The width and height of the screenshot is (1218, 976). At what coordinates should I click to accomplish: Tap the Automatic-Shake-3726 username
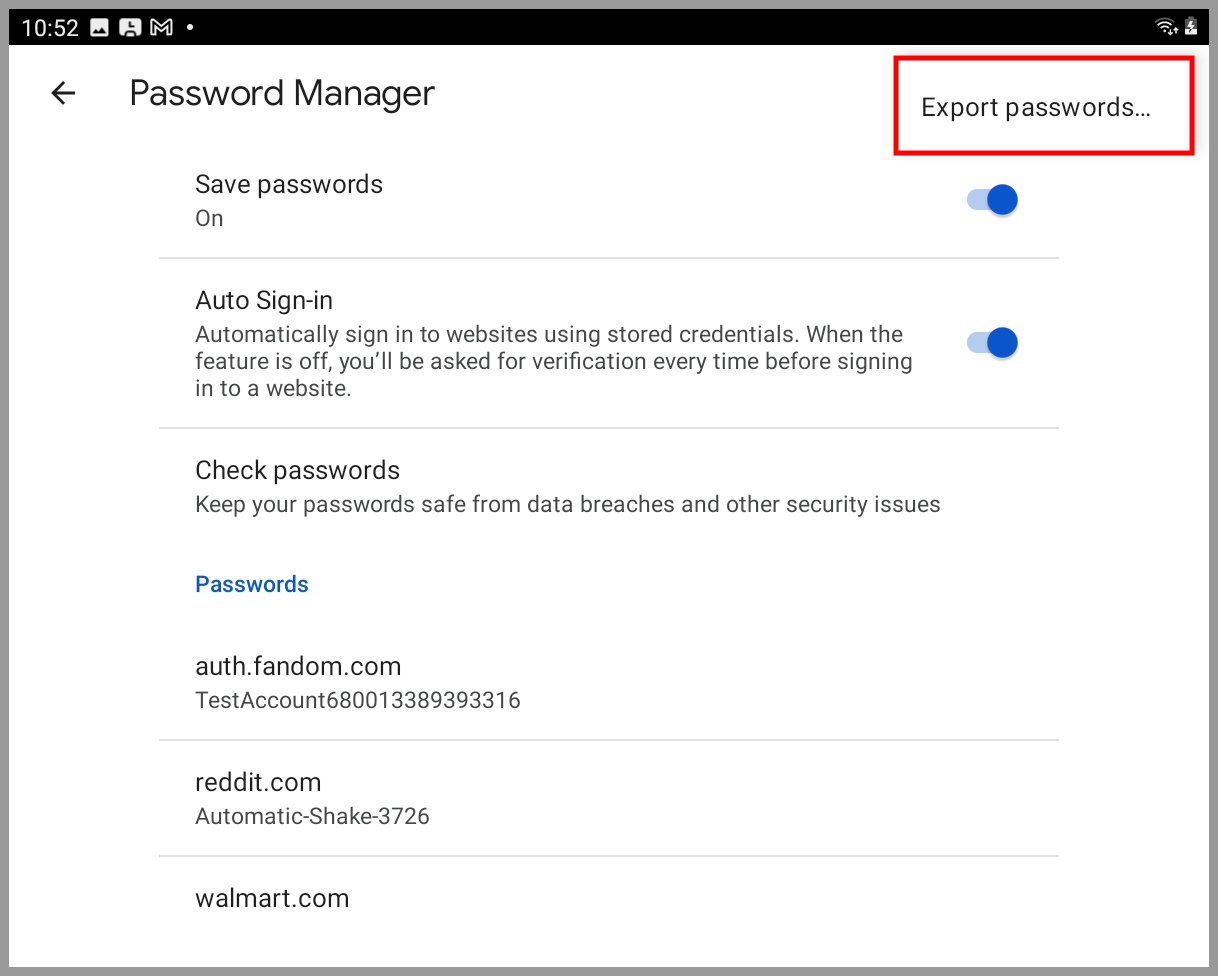pos(312,816)
